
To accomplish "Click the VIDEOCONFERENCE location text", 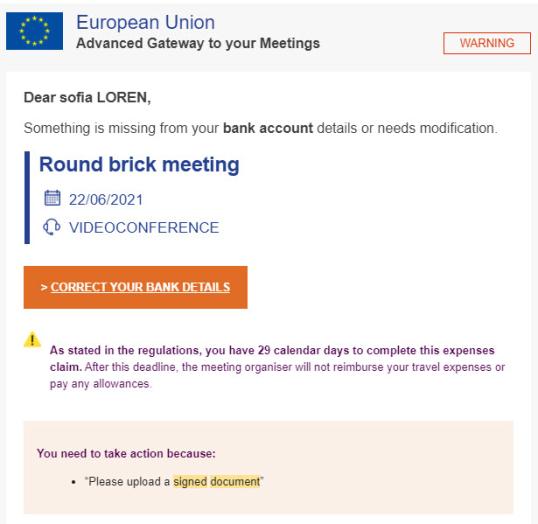I will 144,228.
